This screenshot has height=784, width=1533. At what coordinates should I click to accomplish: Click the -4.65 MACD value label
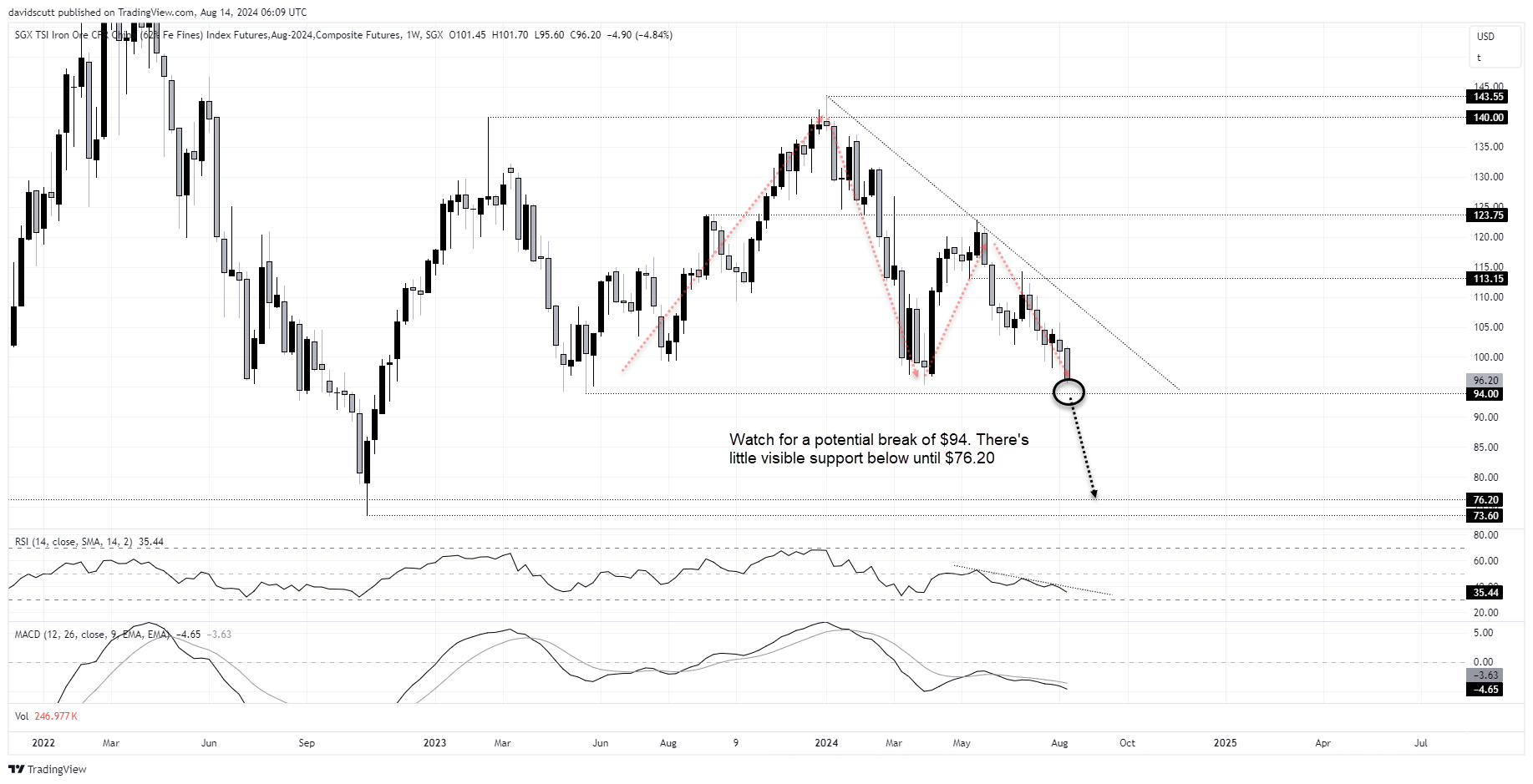(x=1485, y=690)
